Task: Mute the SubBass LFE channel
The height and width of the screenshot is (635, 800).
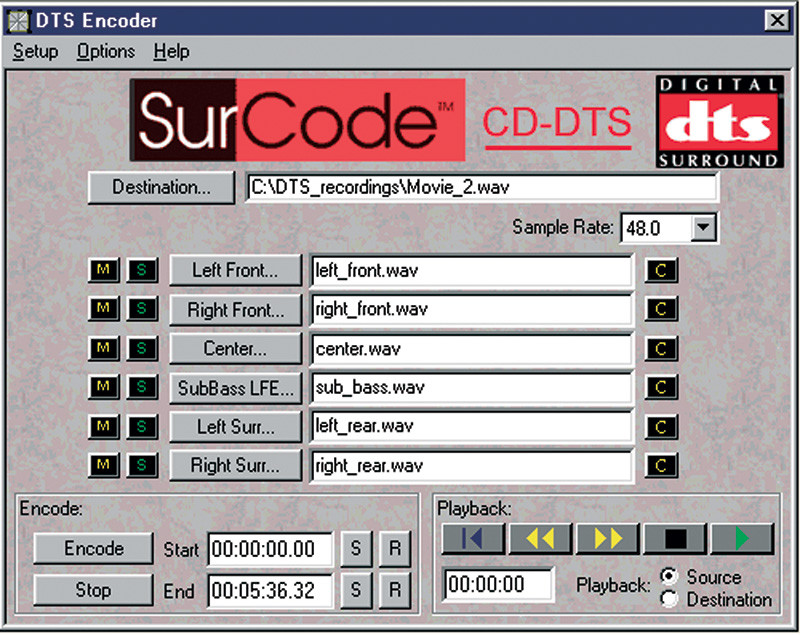Action: click(104, 387)
